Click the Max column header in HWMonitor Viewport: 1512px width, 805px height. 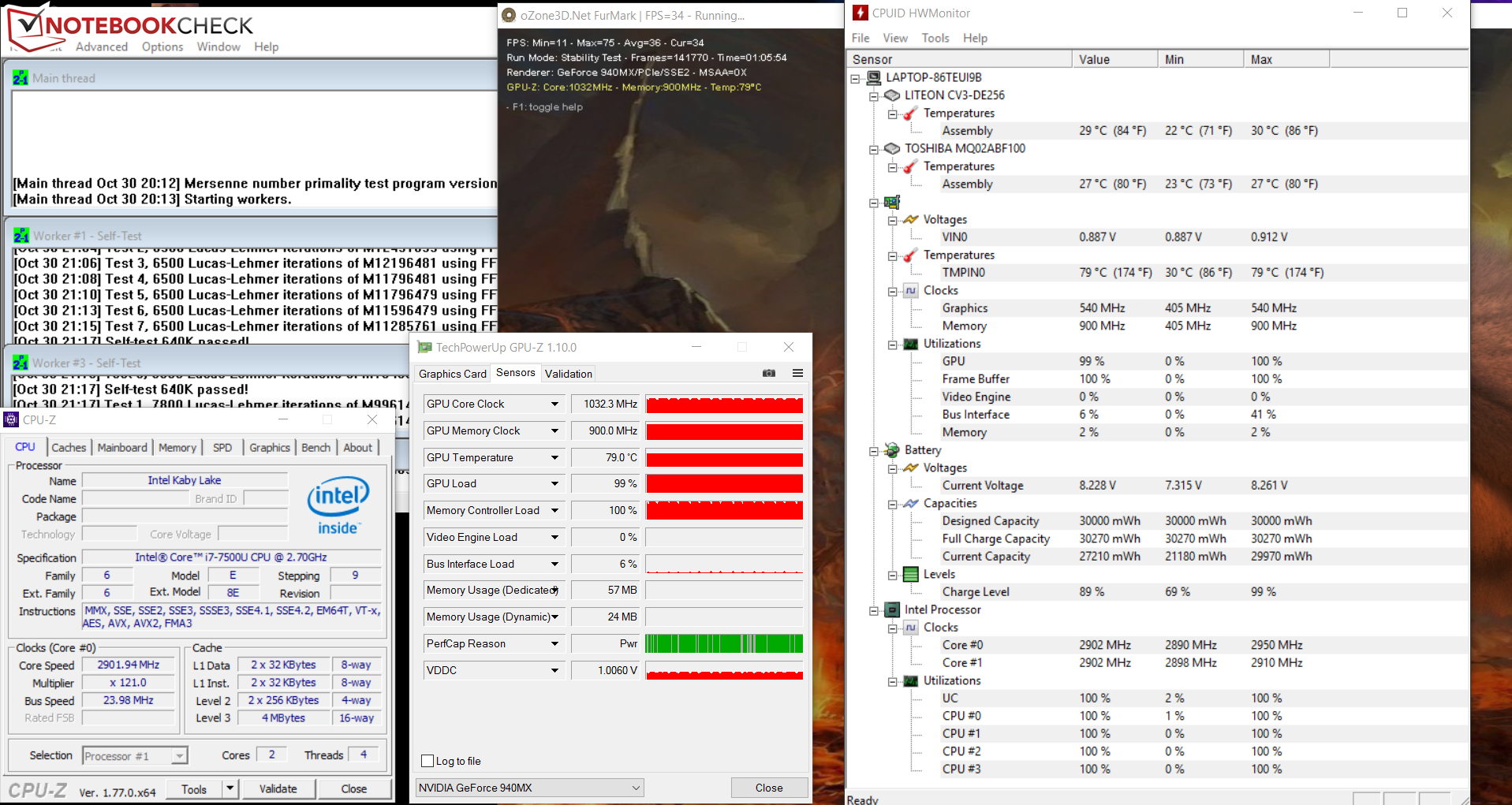[1286, 59]
